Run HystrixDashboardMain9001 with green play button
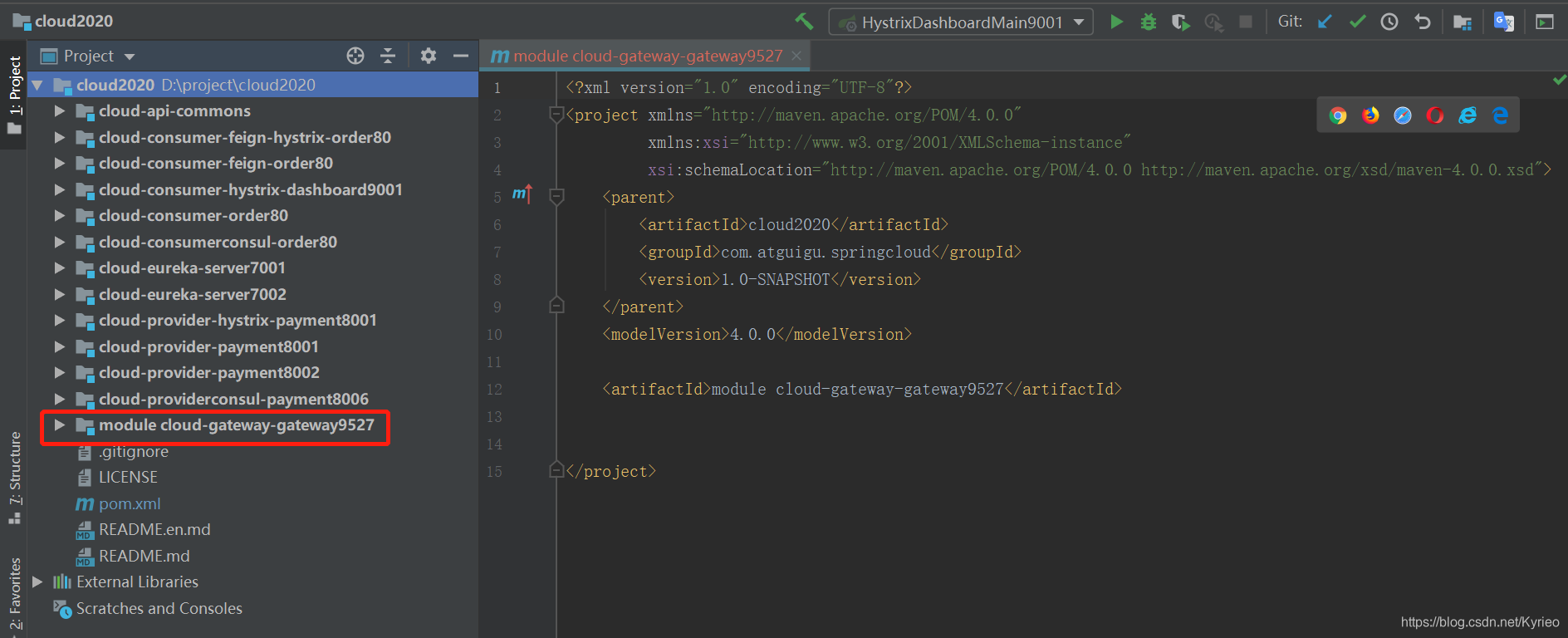The width and height of the screenshot is (1568, 638). (x=1117, y=22)
